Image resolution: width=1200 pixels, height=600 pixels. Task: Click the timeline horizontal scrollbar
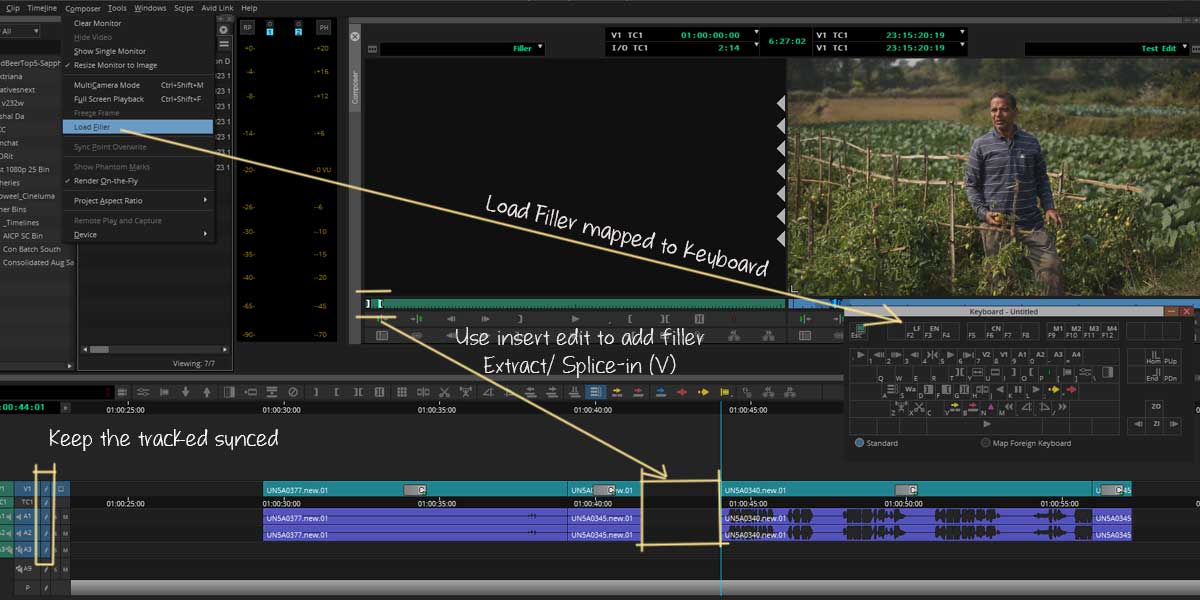click(635, 587)
